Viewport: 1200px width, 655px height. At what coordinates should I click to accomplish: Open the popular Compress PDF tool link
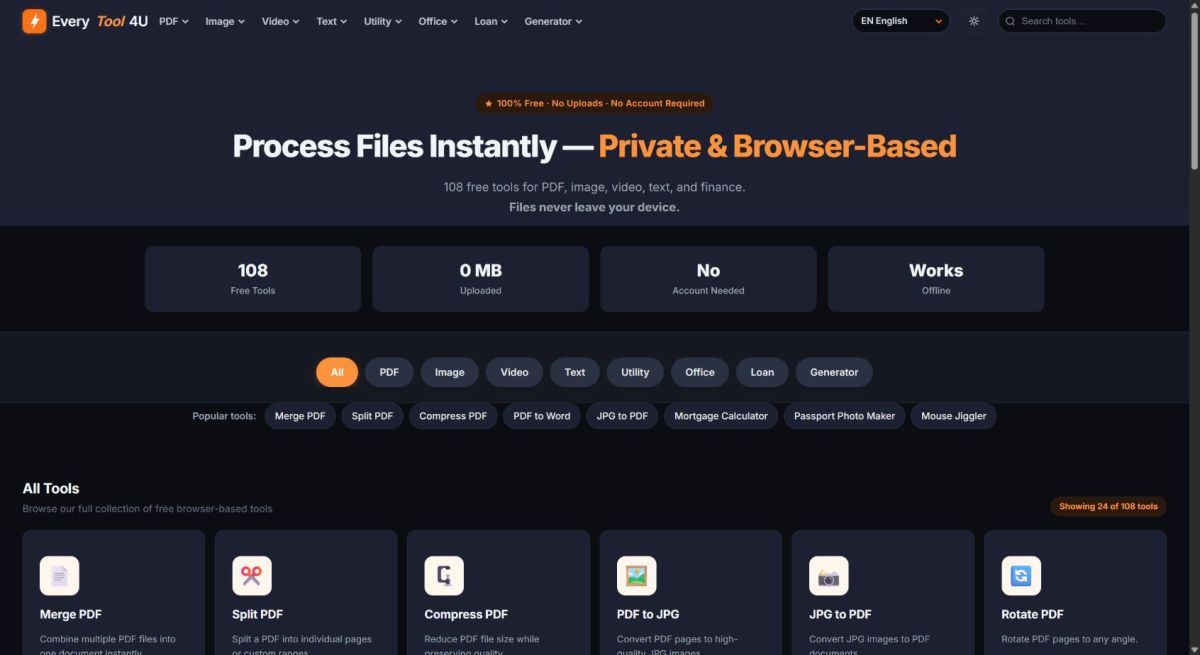click(x=453, y=416)
